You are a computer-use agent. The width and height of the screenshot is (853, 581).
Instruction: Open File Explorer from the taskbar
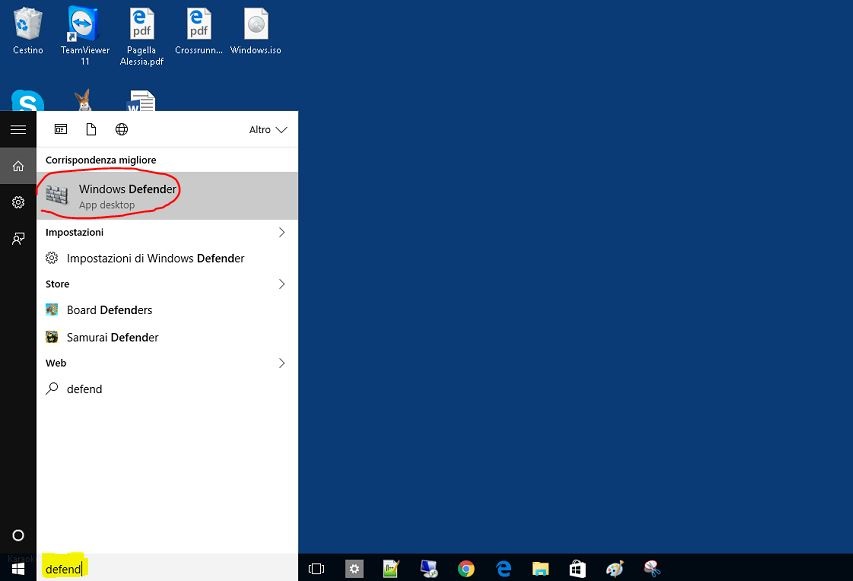coord(540,569)
